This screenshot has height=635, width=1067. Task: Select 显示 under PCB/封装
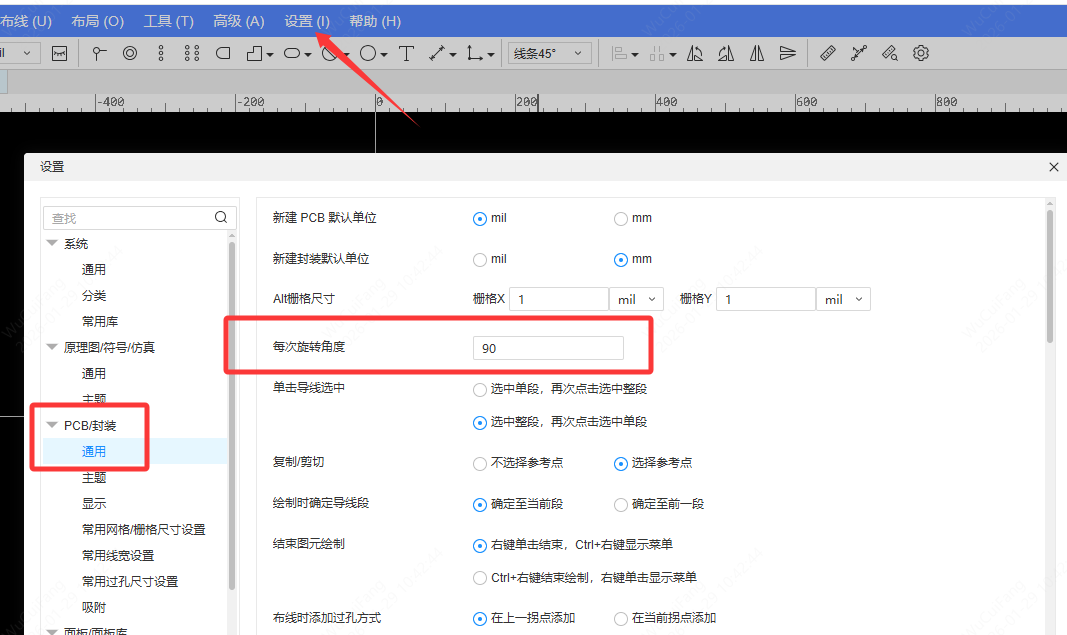tap(94, 503)
